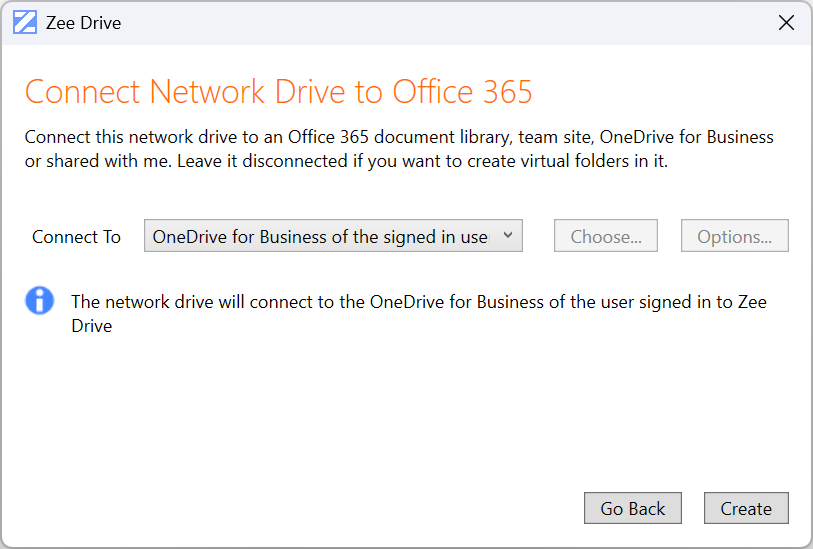Expand the dropdown using its chevron arrow
Screen dimensions: 813x549
[x=508, y=236]
